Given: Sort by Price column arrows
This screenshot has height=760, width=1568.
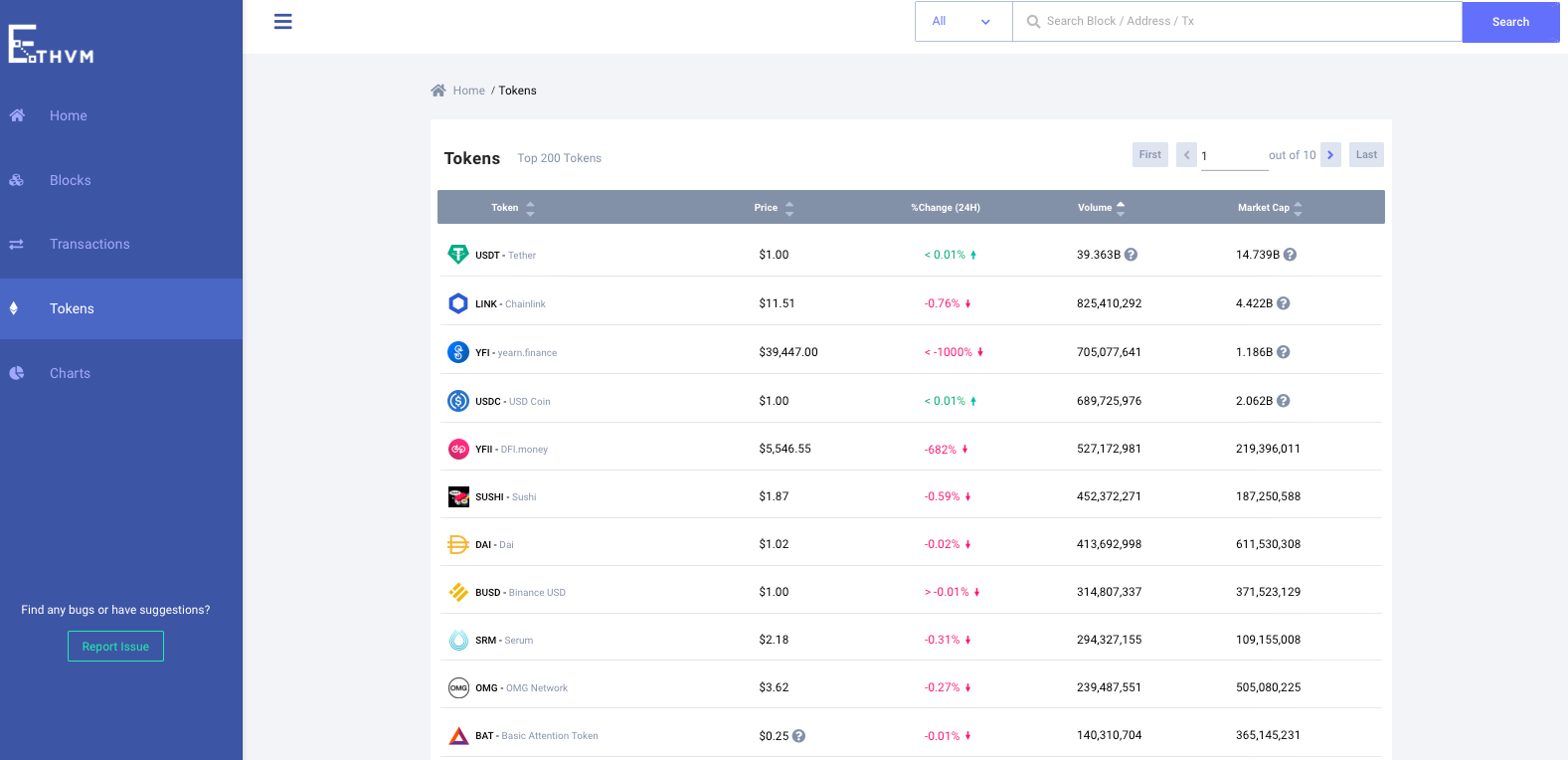Looking at the screenshot, I should (x=789, y=208).
